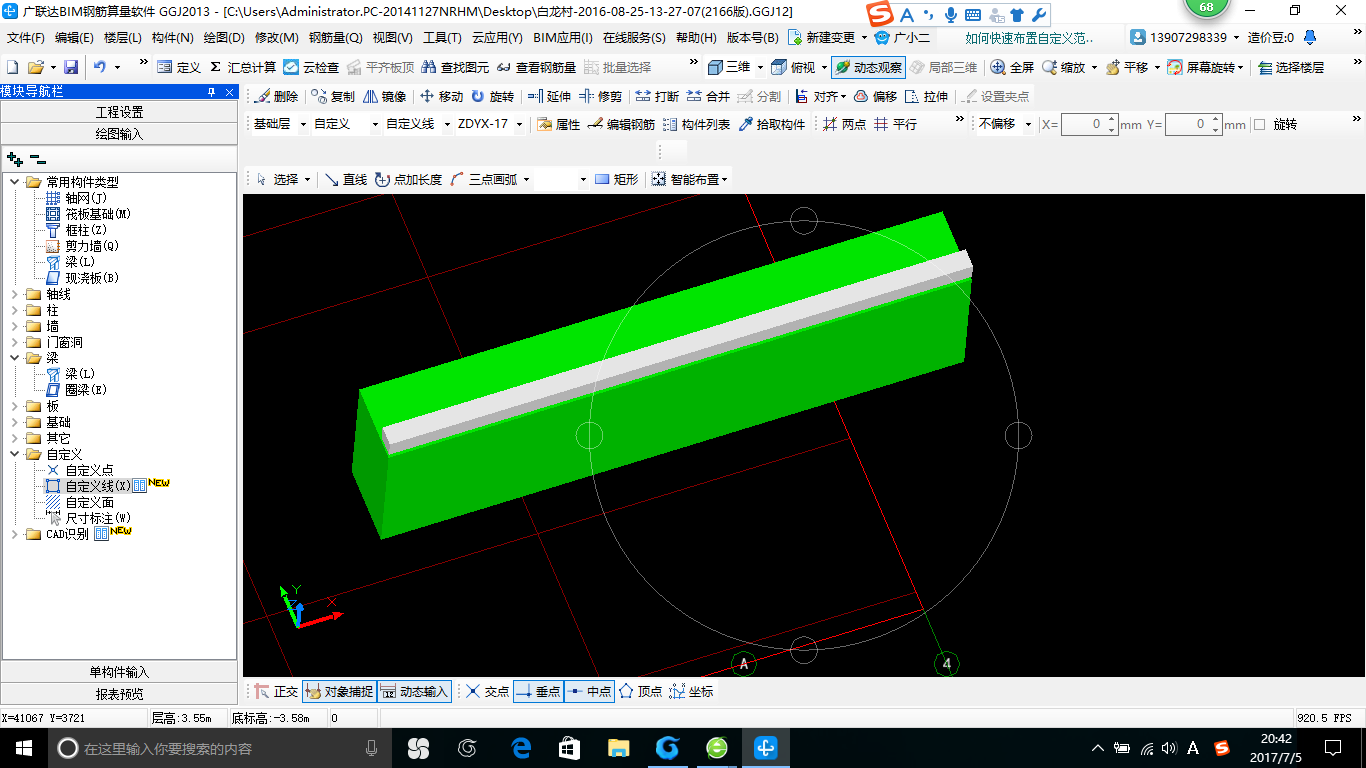The height and width of the screenshot is (768, 1366).
Task: Open the 云应用(Y) menu
Action: pos(497,38)
